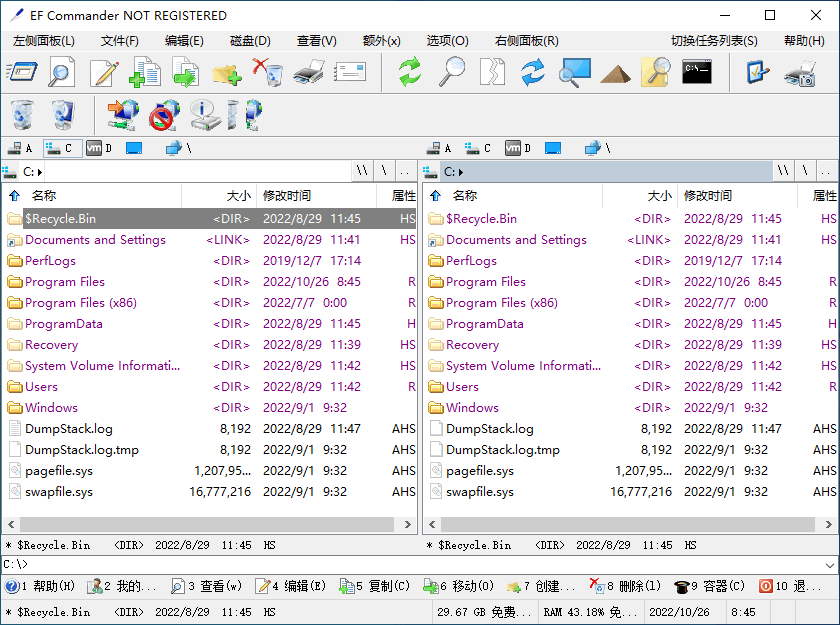Open the command prompt console icon
The height and width of the screenshot is (625, 840).
point(697,71)
